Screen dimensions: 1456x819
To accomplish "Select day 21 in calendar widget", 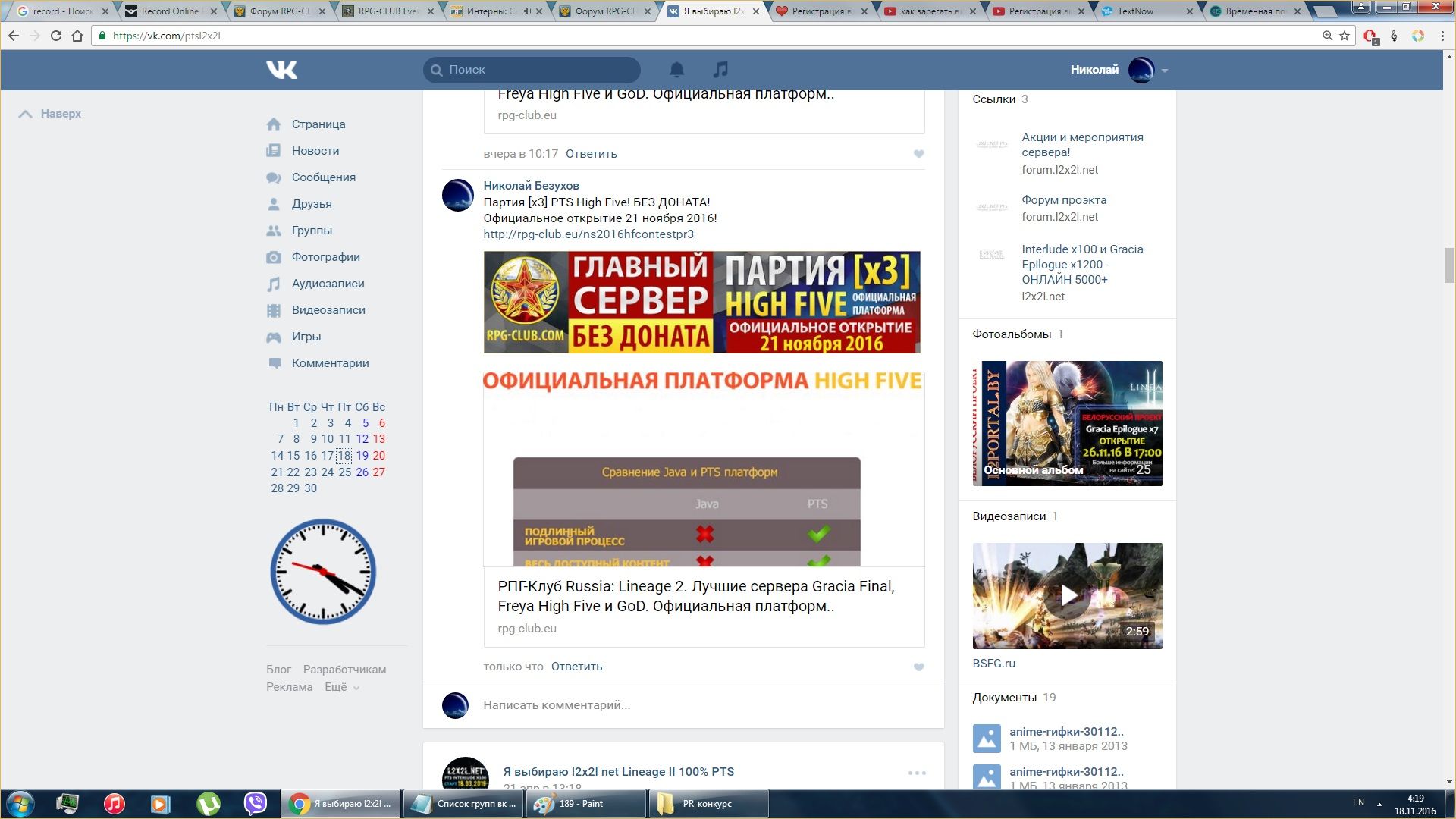I will coord(277,472).
